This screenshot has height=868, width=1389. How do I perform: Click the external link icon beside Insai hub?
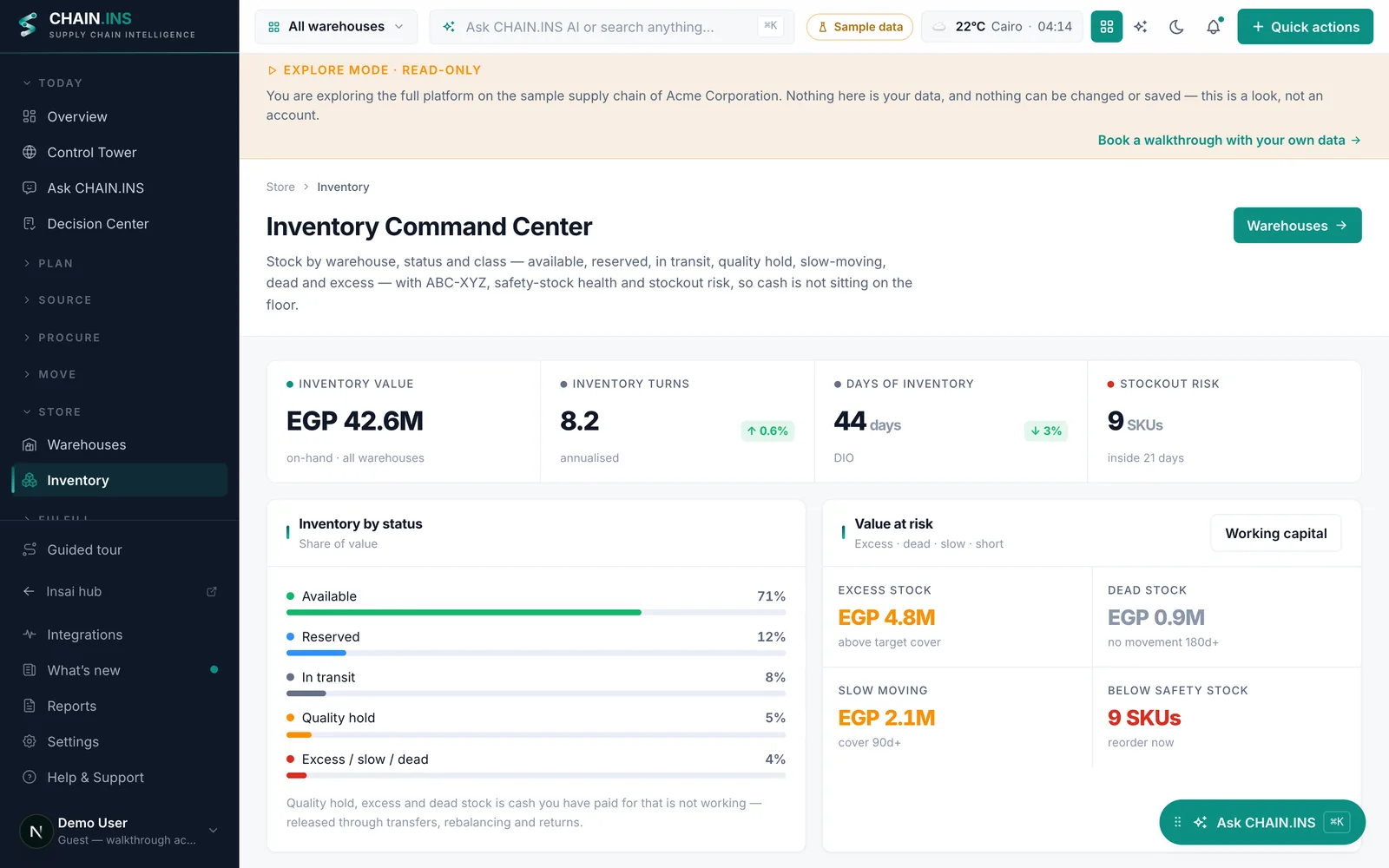point(211,591)
